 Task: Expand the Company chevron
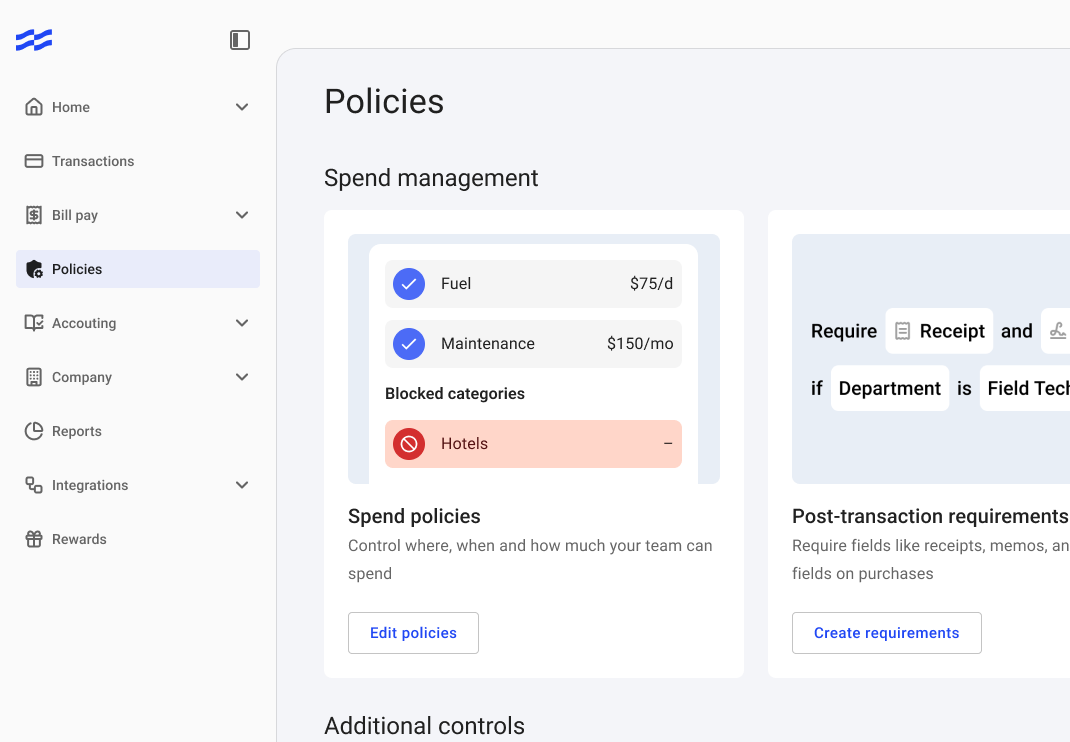point(242,377)
